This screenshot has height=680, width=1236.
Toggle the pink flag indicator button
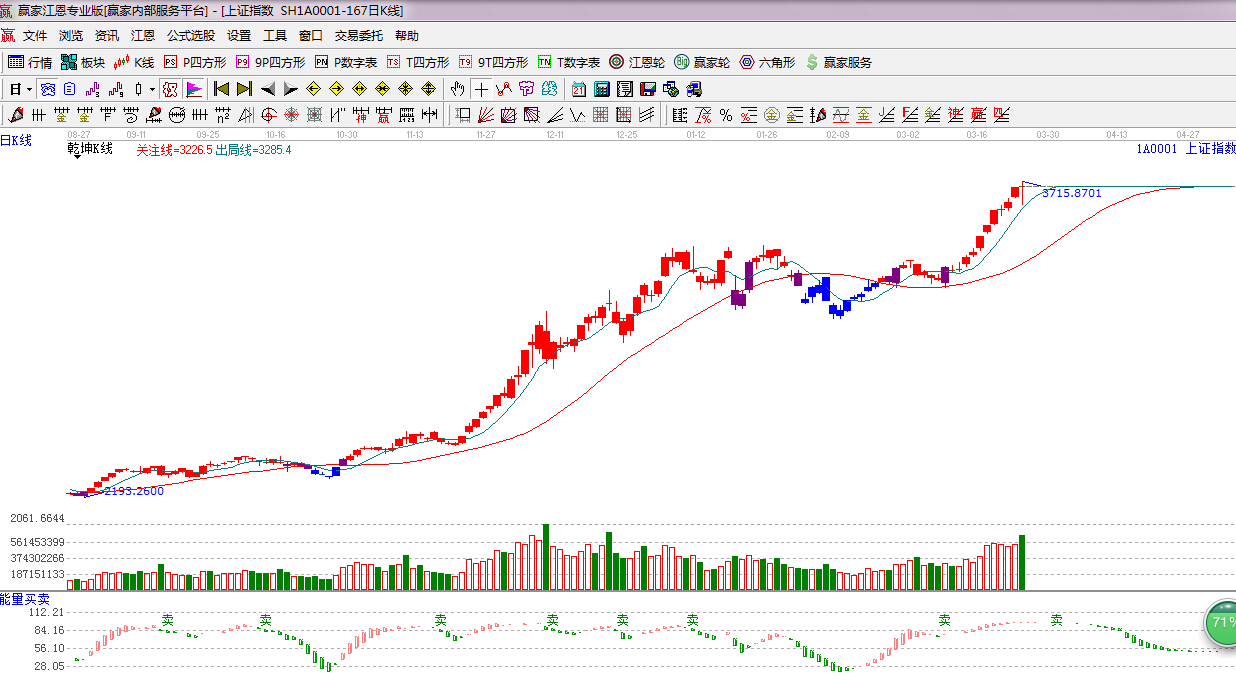pyautogui.click(x=193, y=89)
